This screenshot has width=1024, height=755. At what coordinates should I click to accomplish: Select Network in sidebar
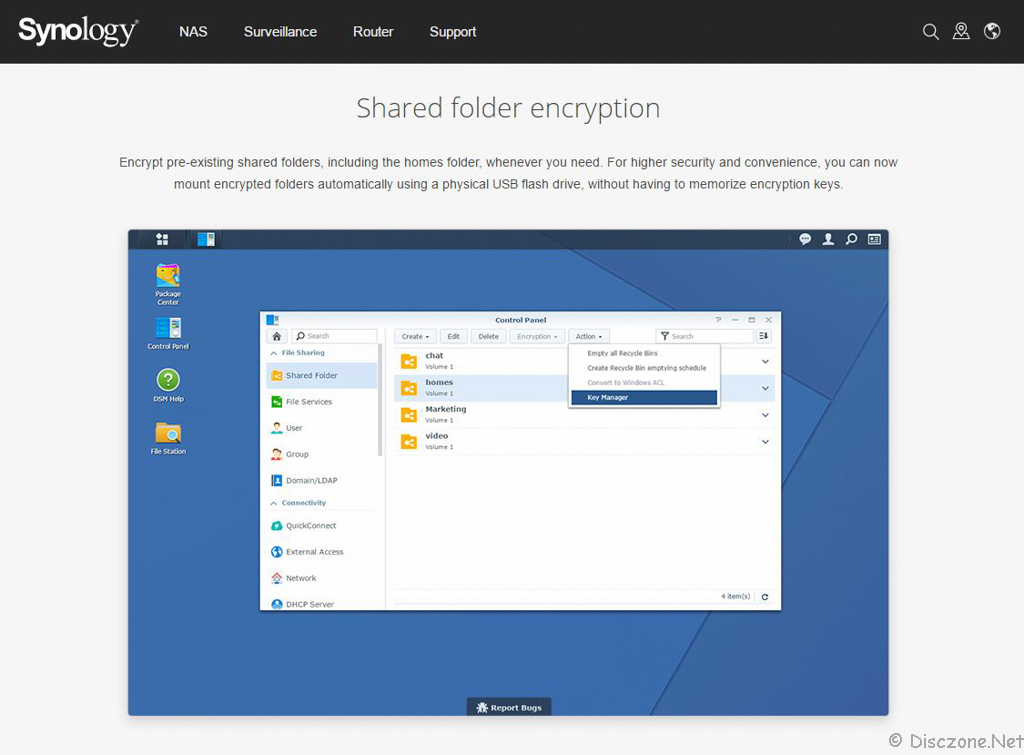322,578
